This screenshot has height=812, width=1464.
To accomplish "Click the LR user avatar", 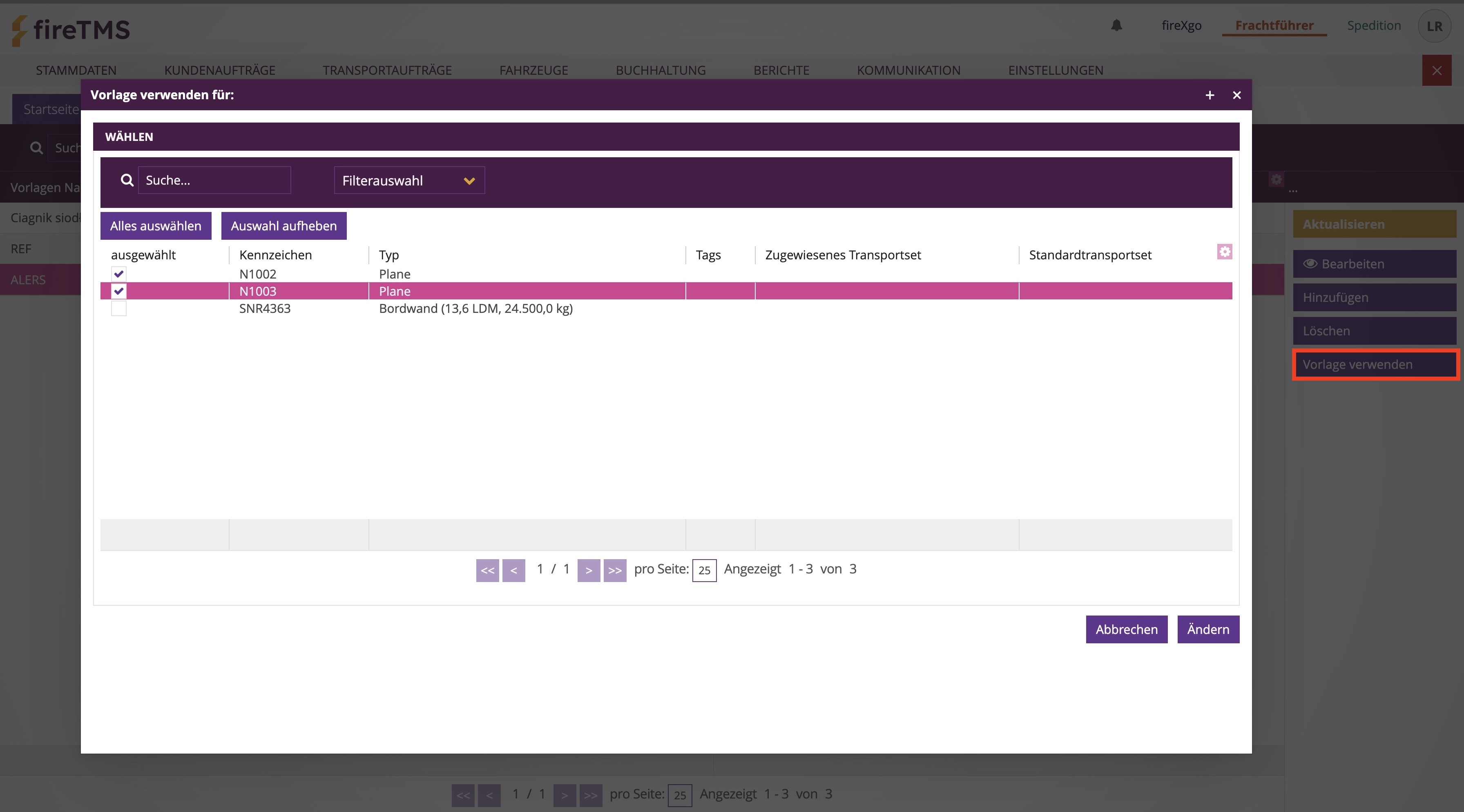I will point(1434,26).
